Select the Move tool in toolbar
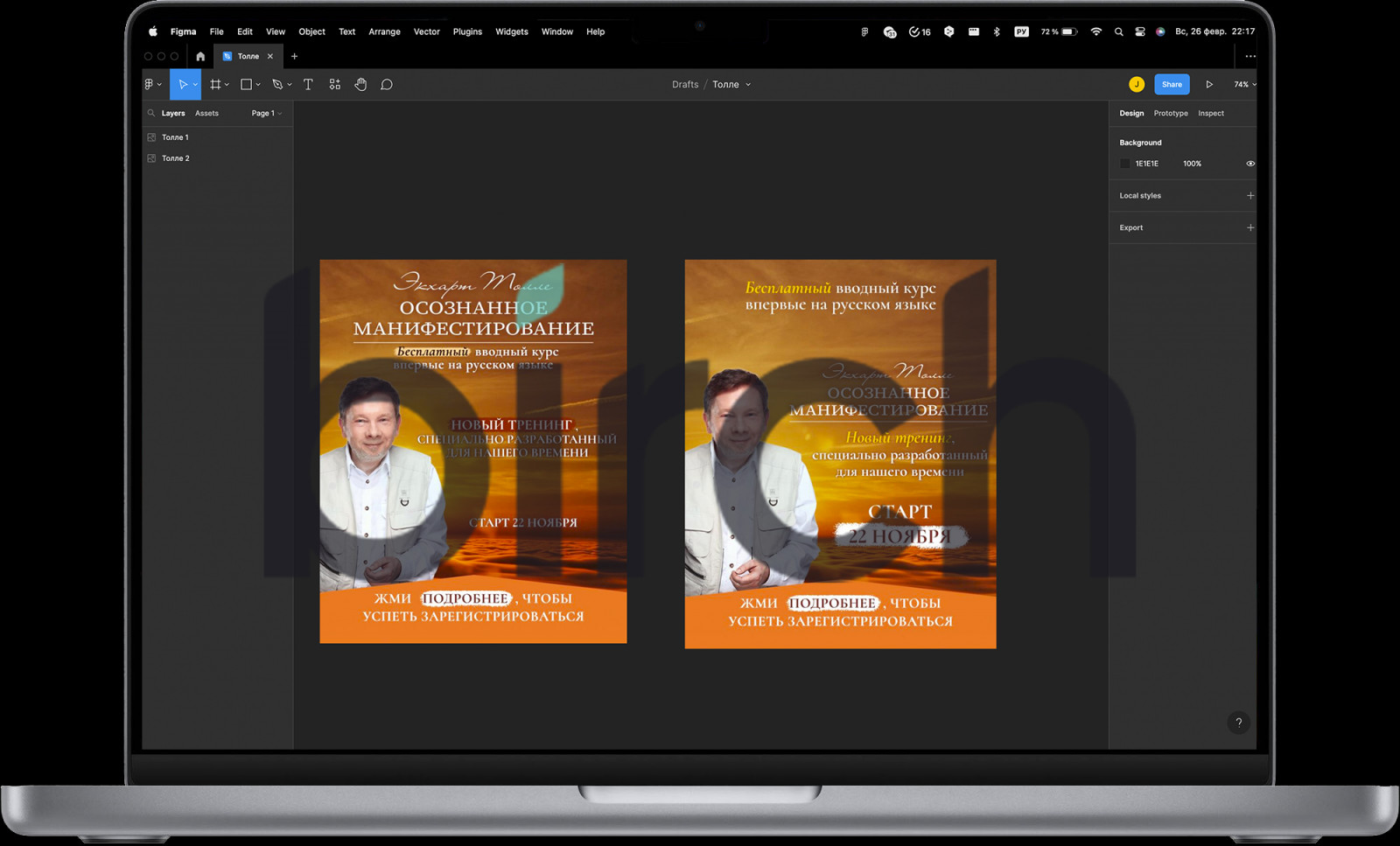This screenshot has height=846, width=1400. [x=182, y=85]
